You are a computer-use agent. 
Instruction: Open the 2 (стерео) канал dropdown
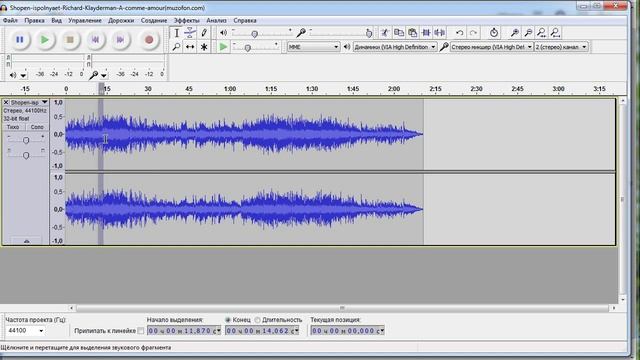pyautogui.click(x=561, y=47)
